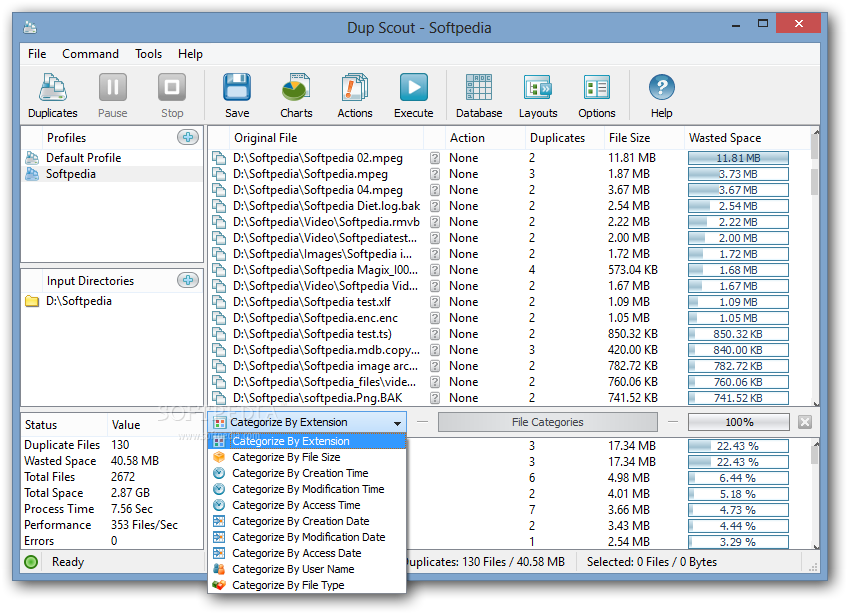
Task: Sort by Wasted Space column header
Action: pos(747,138)
